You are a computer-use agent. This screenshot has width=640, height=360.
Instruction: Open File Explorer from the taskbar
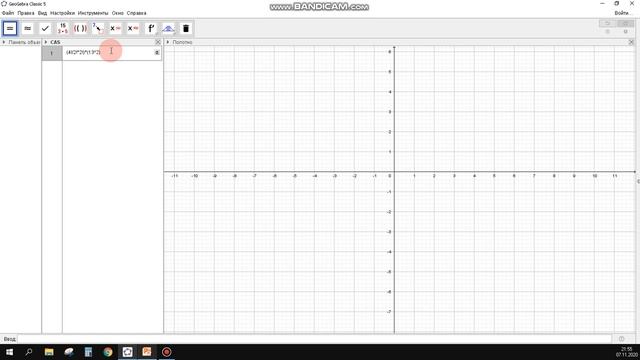point(49,352)
